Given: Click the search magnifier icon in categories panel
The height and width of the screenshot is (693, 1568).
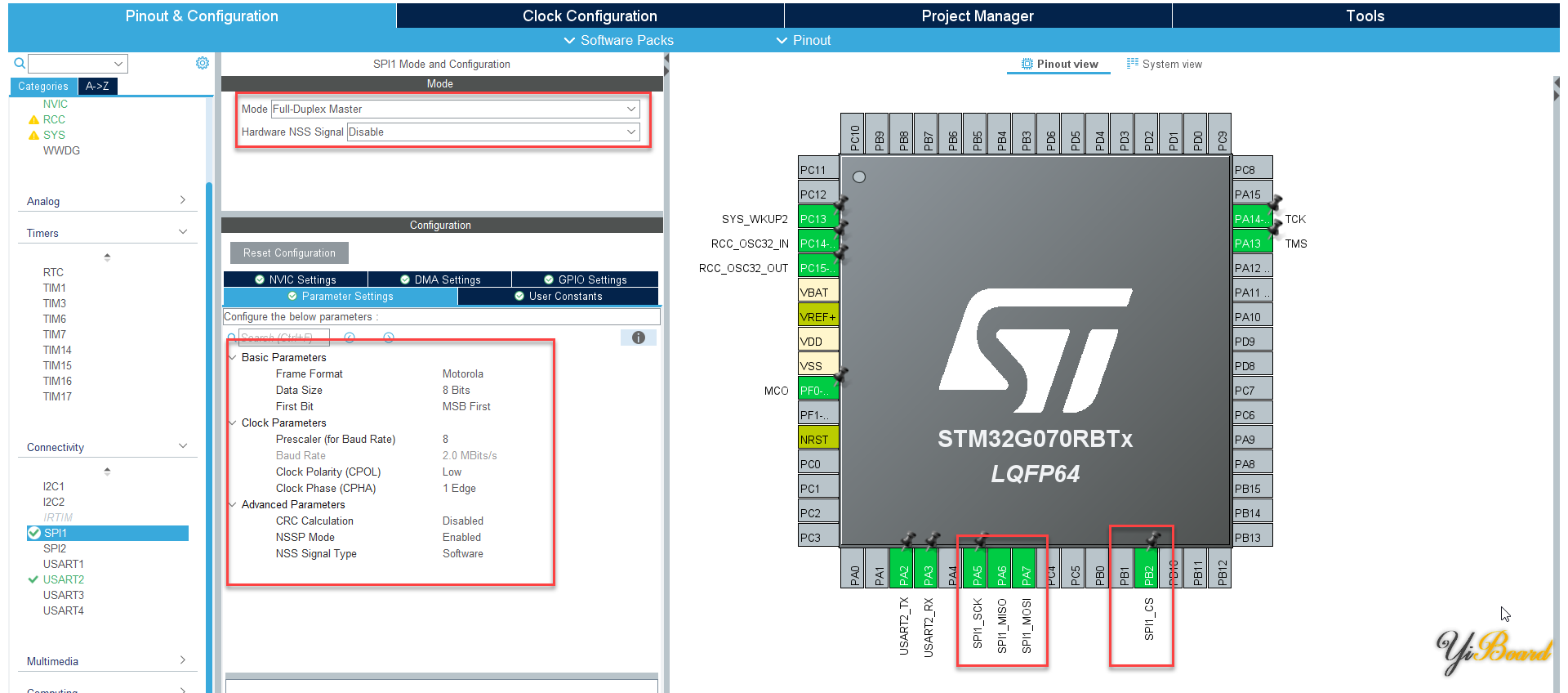Looking at the screenshot, I should point(20,63).
